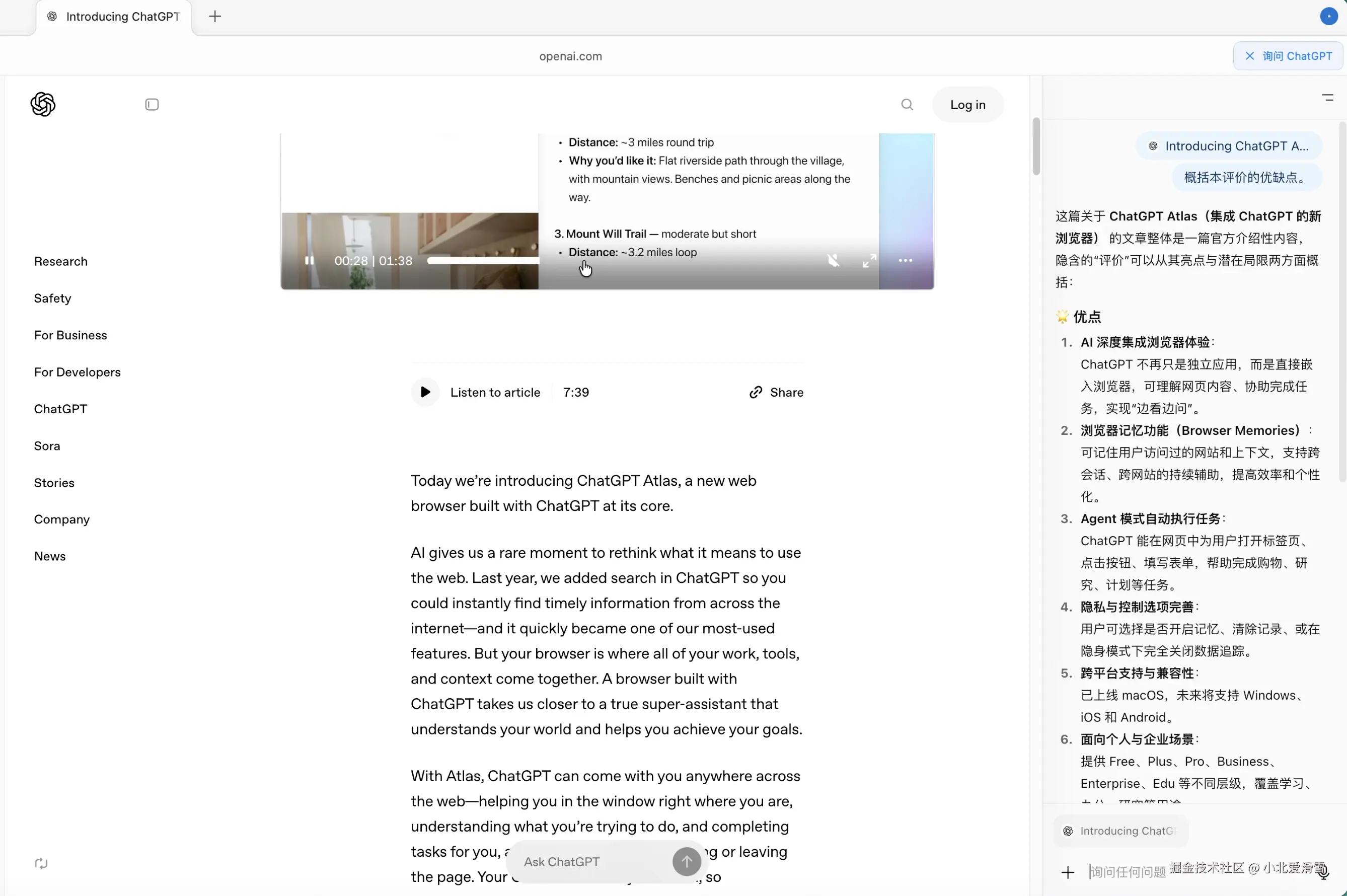This screenshot has height=896, width=1347.
Task: Enter video fullscreen mode
Action: point(869,261)
